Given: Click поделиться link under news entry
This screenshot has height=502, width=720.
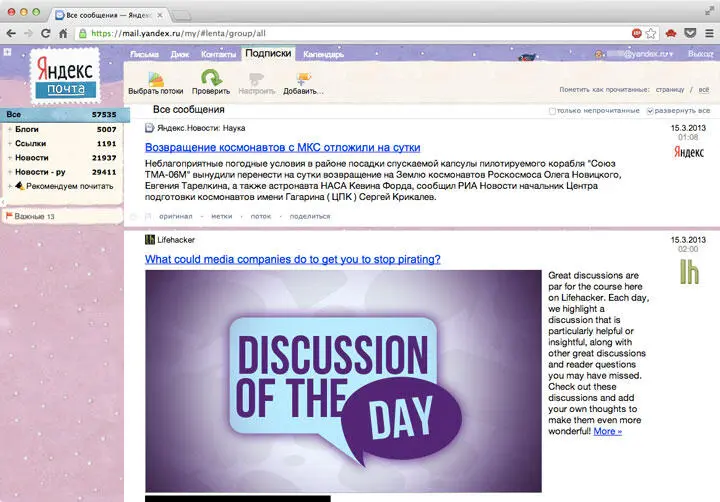Looking at the screenshot, I should [310, 216].
